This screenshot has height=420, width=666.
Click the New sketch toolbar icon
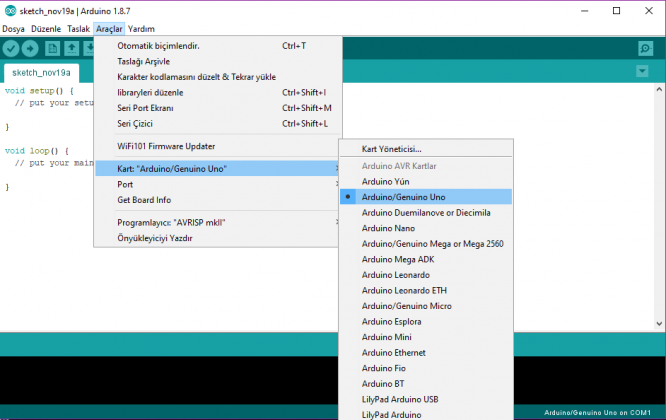pos(52,48)
